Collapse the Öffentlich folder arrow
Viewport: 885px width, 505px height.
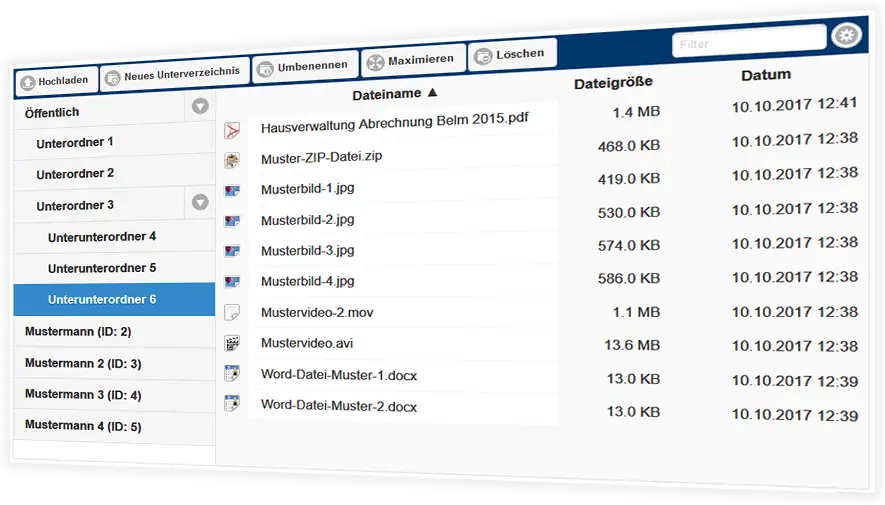tap(200, 106)
